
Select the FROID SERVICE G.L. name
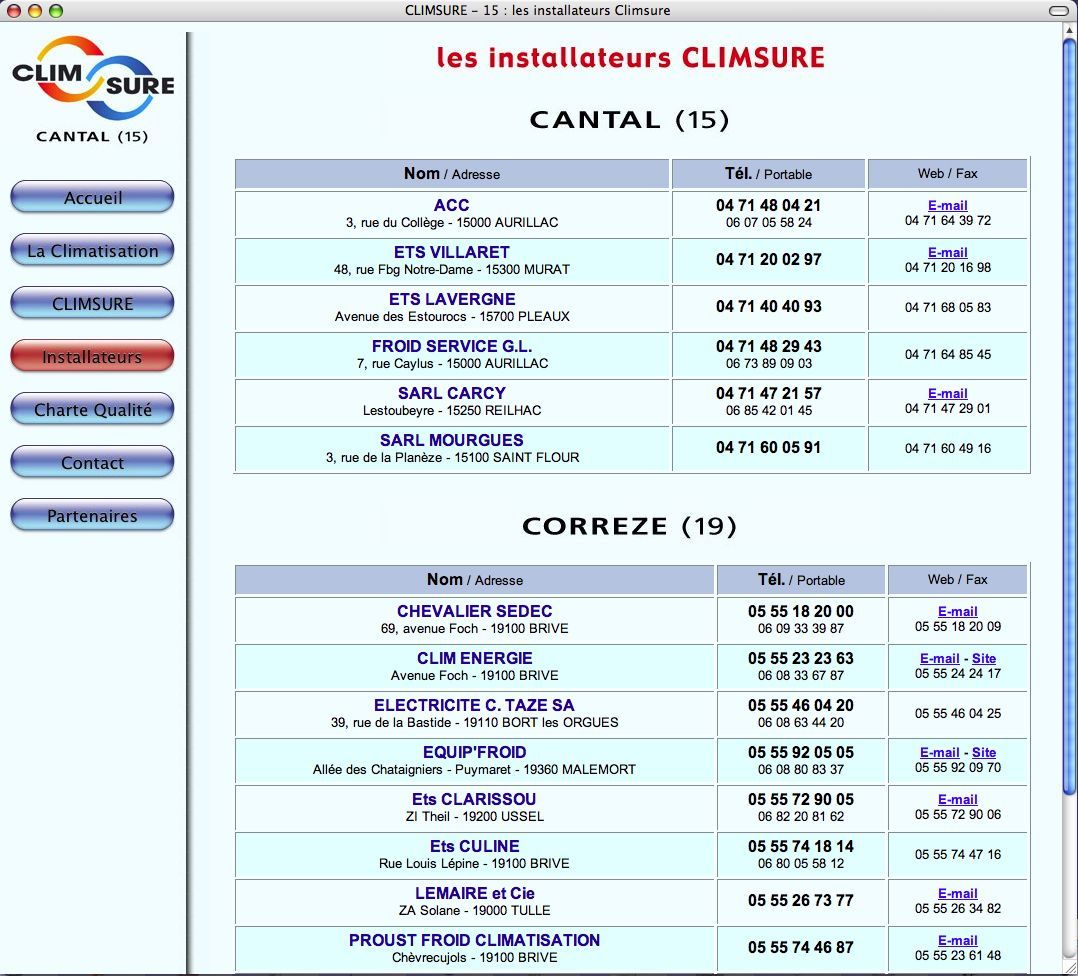pyautogui.click(x=452, y=346)
